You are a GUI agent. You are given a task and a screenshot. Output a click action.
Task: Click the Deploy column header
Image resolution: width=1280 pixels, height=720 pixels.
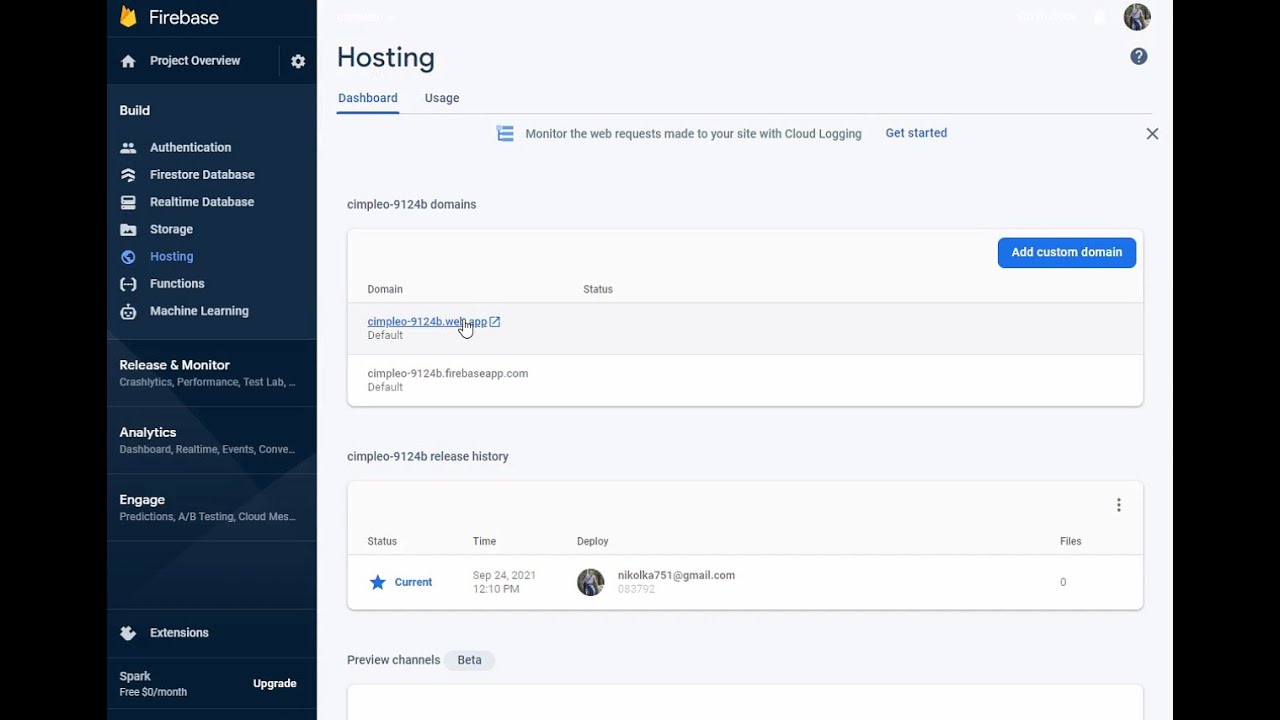pos(593,542)
